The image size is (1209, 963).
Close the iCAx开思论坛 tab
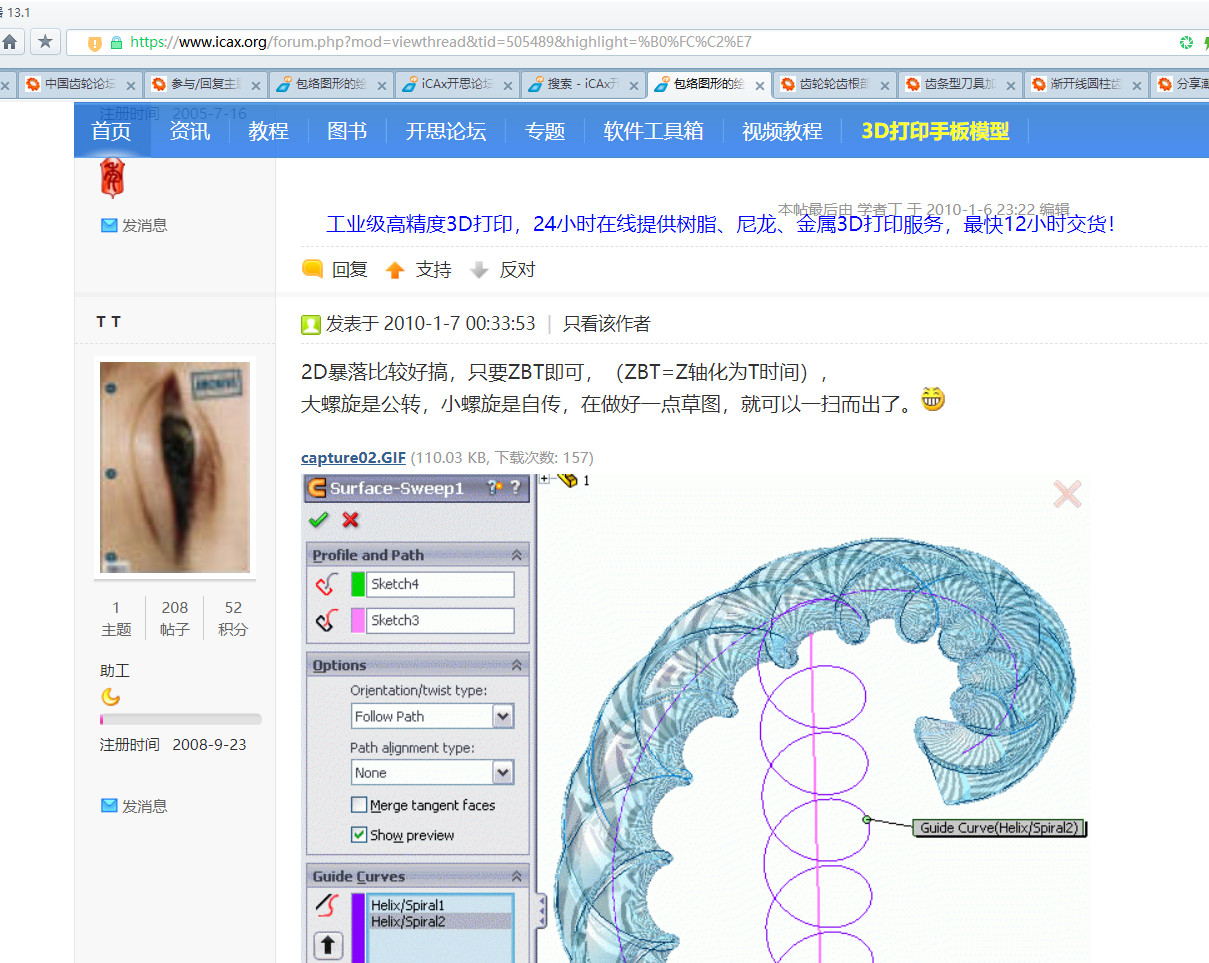(x=508, y=85)
